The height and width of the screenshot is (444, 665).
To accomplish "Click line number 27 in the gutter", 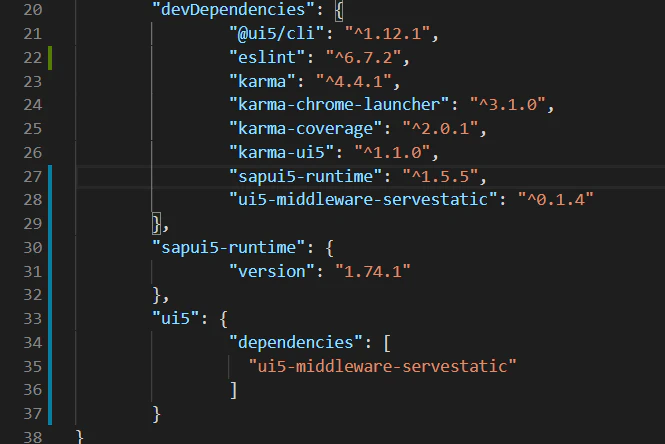I will click(x=33, y=176).
